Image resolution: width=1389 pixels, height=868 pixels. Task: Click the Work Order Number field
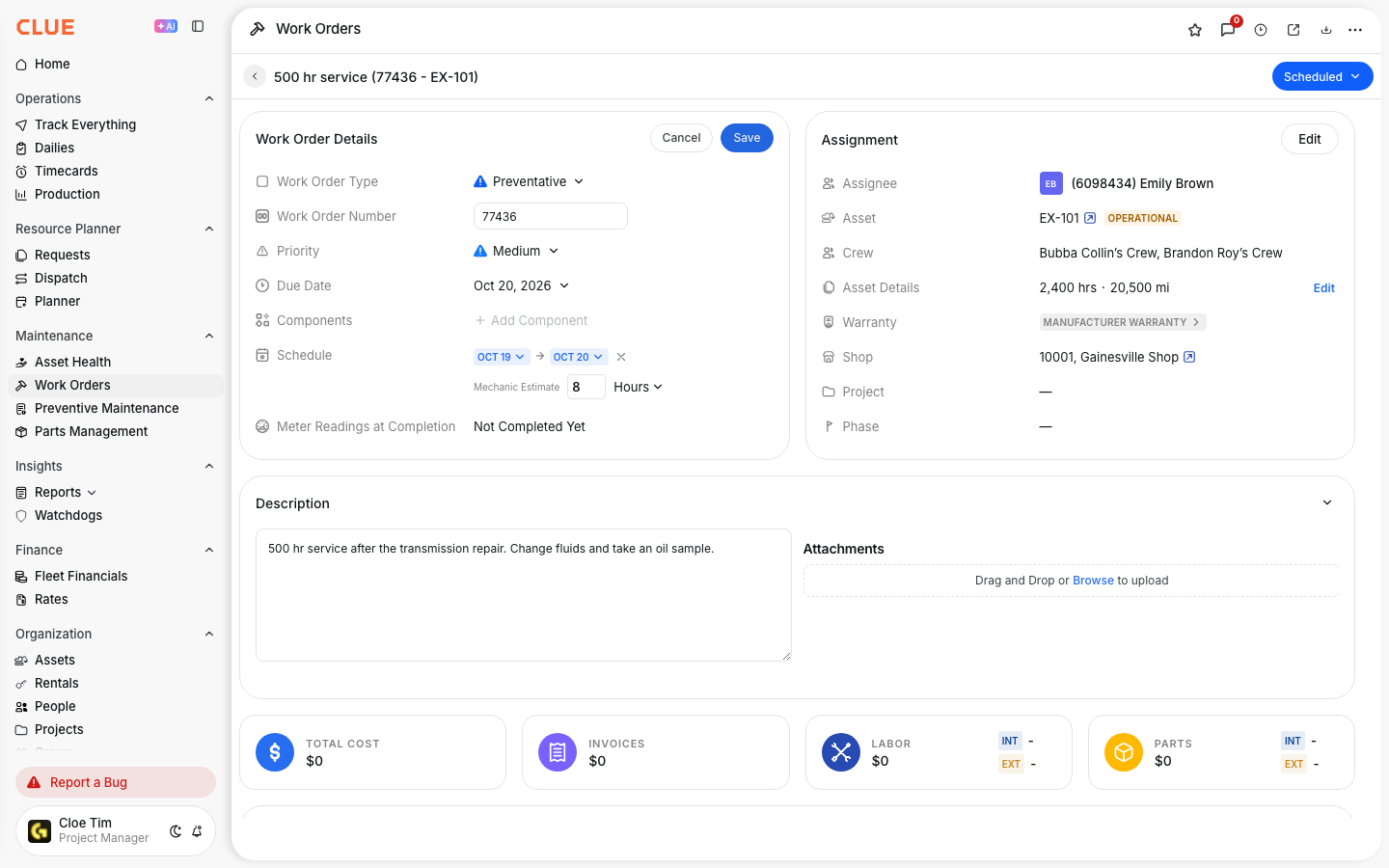click(551, 216)
